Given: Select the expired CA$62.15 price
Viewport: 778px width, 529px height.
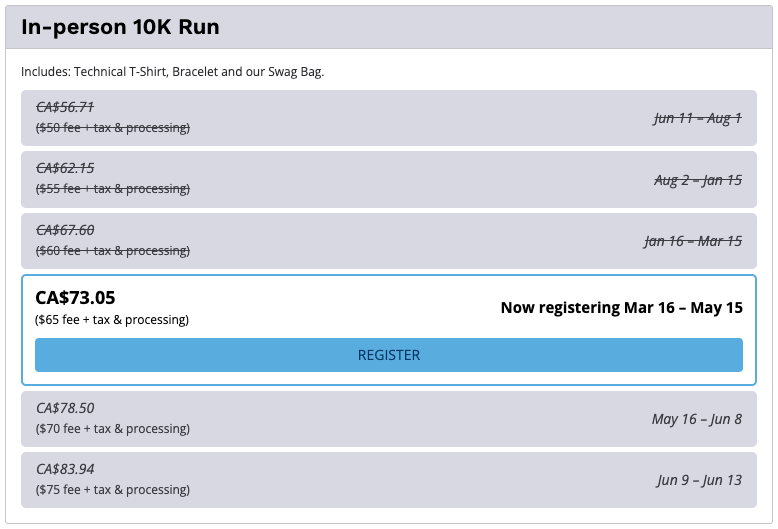Looking at the screenshot, I should tap(65, 168).
